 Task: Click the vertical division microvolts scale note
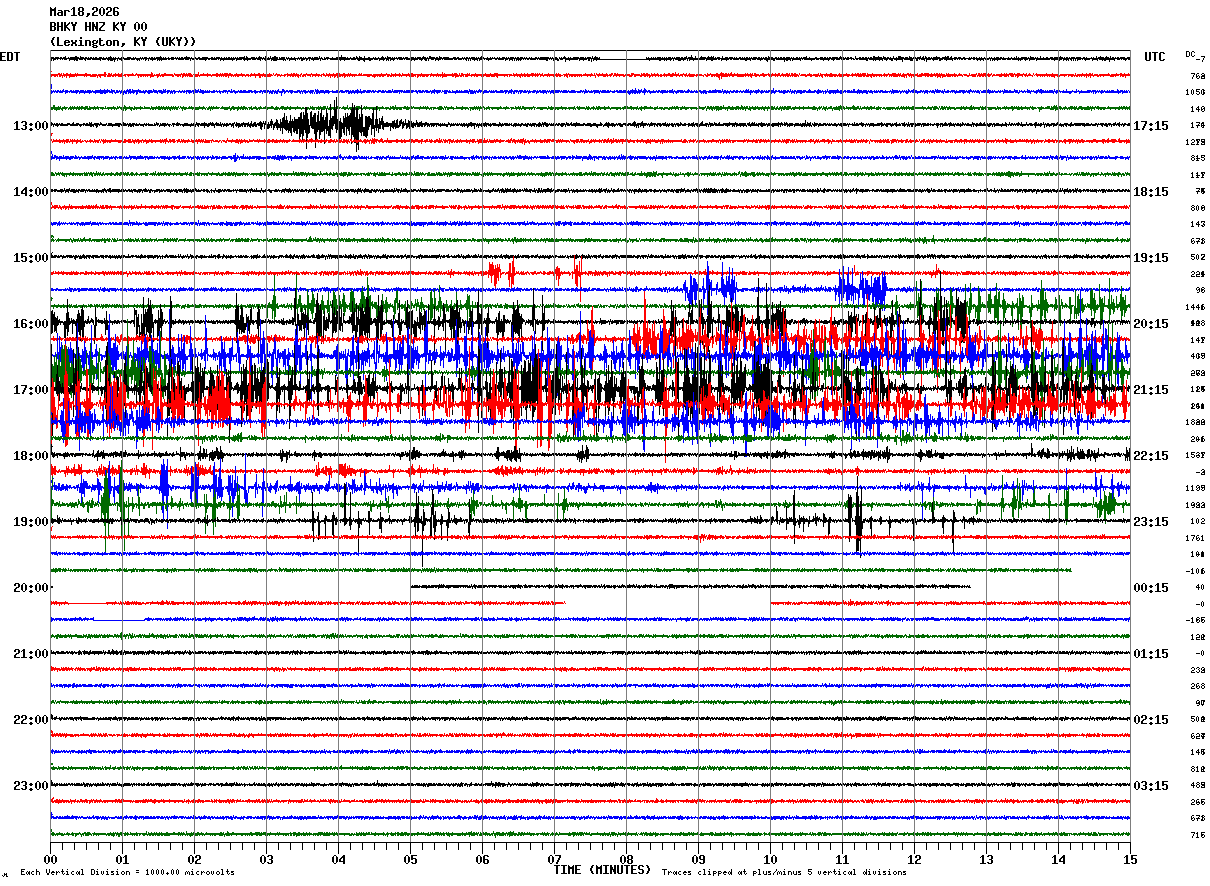(x=128, y=873)
